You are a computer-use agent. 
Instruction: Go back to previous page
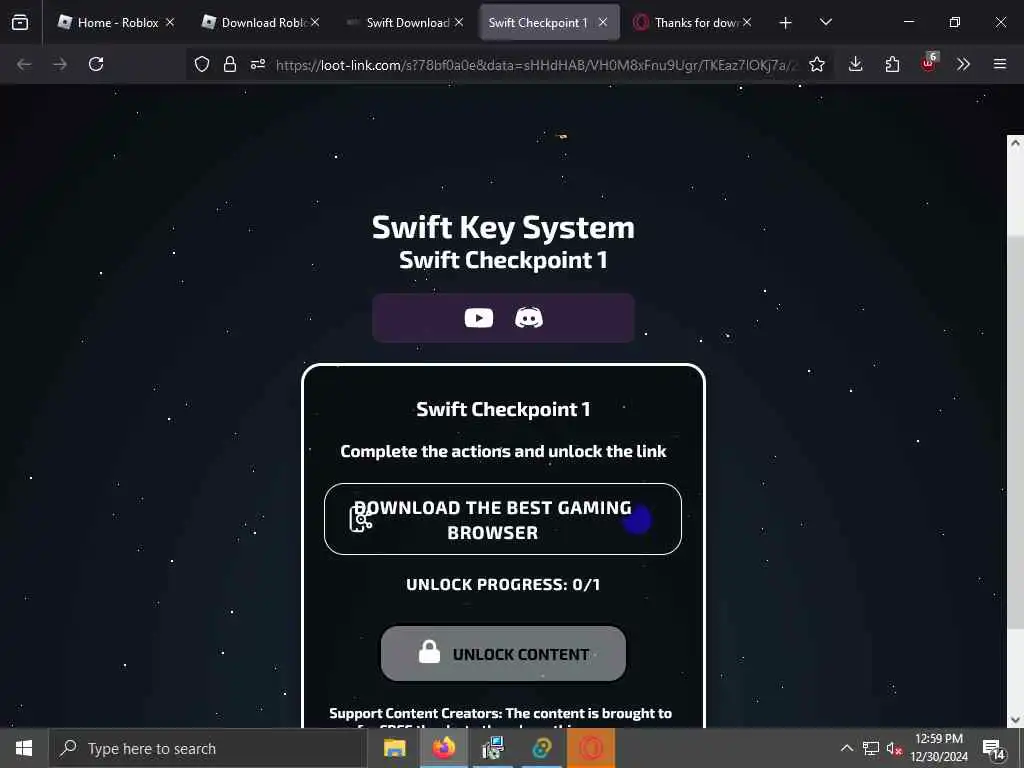click(24, 64)
